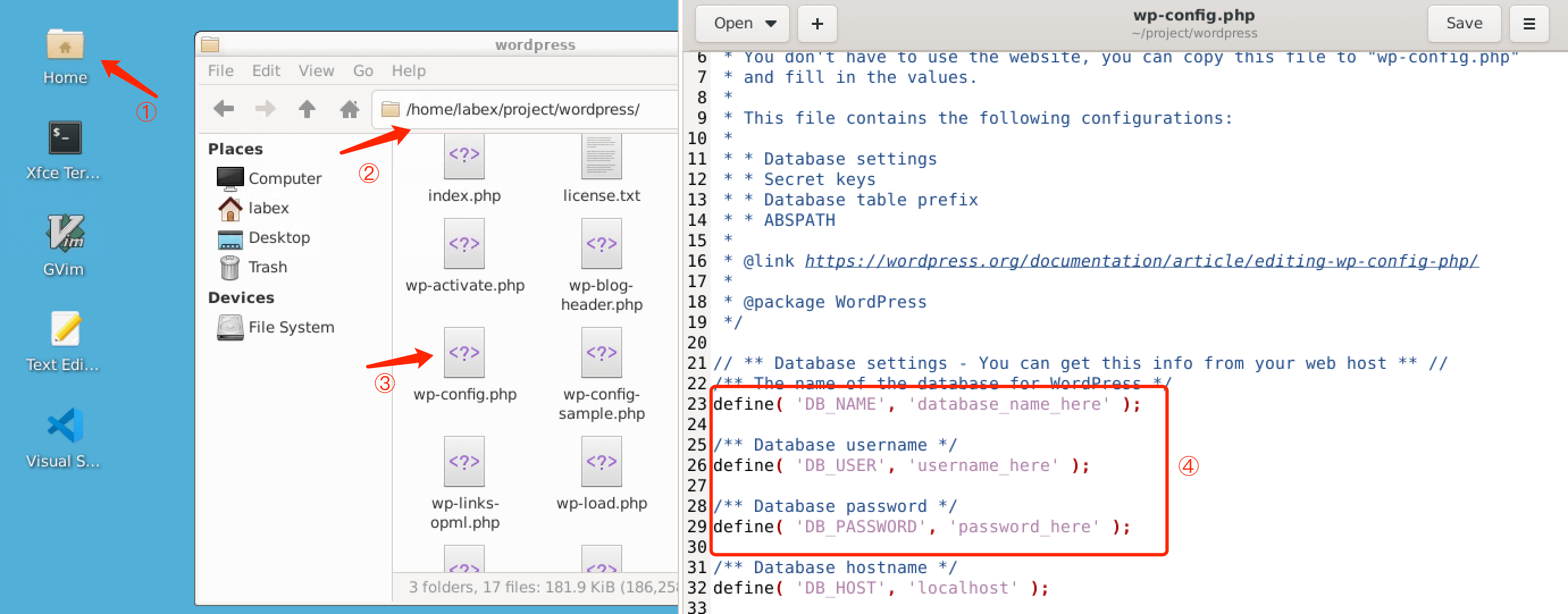Open the 'Open' document dropdown in the editor
The width and height of the screenshot is (1568, 614).
click(x=742, y=23)
